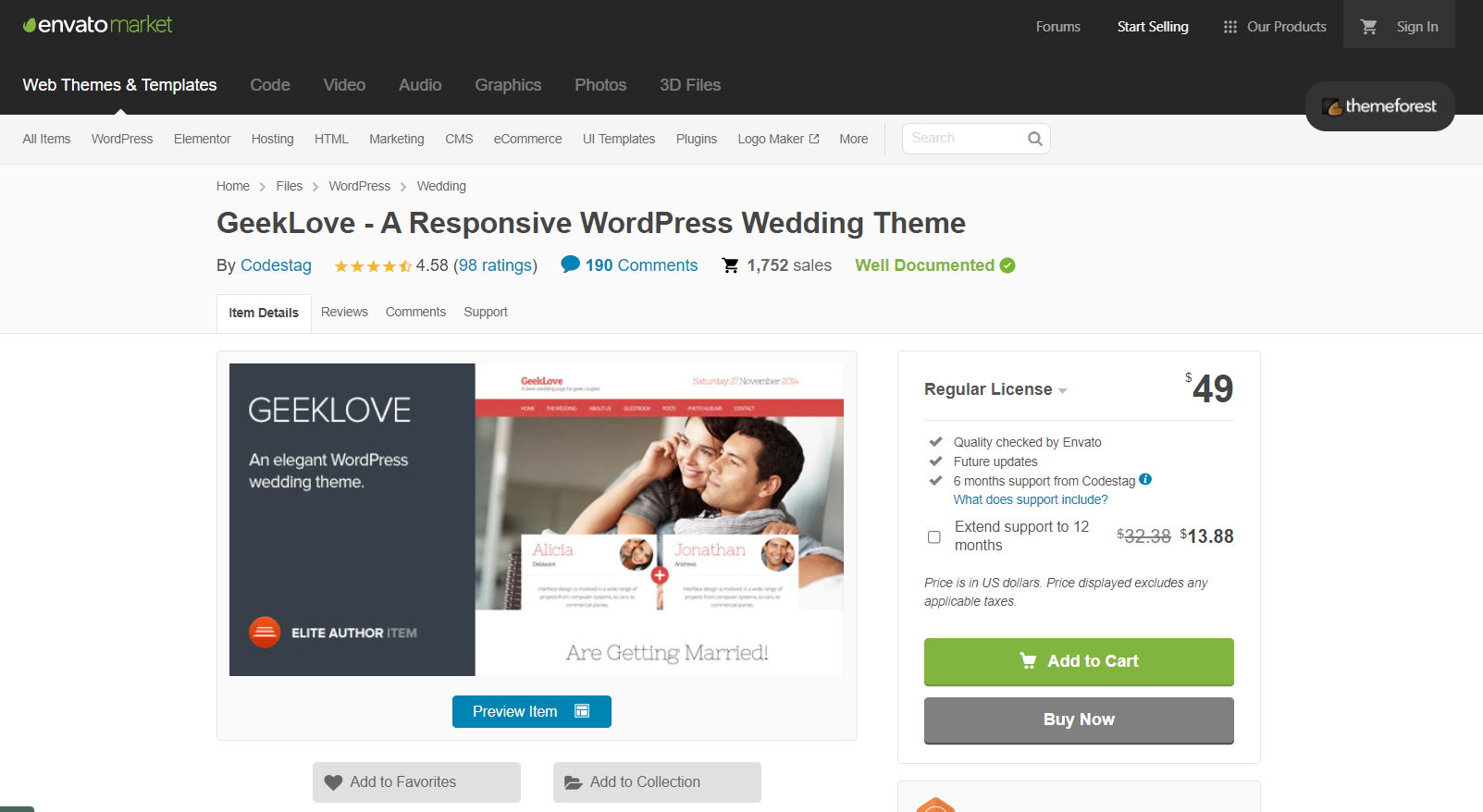Viewport: 1483px width, 812px height.
Task: Click the Envato Market logo
Action: point(97,25)
